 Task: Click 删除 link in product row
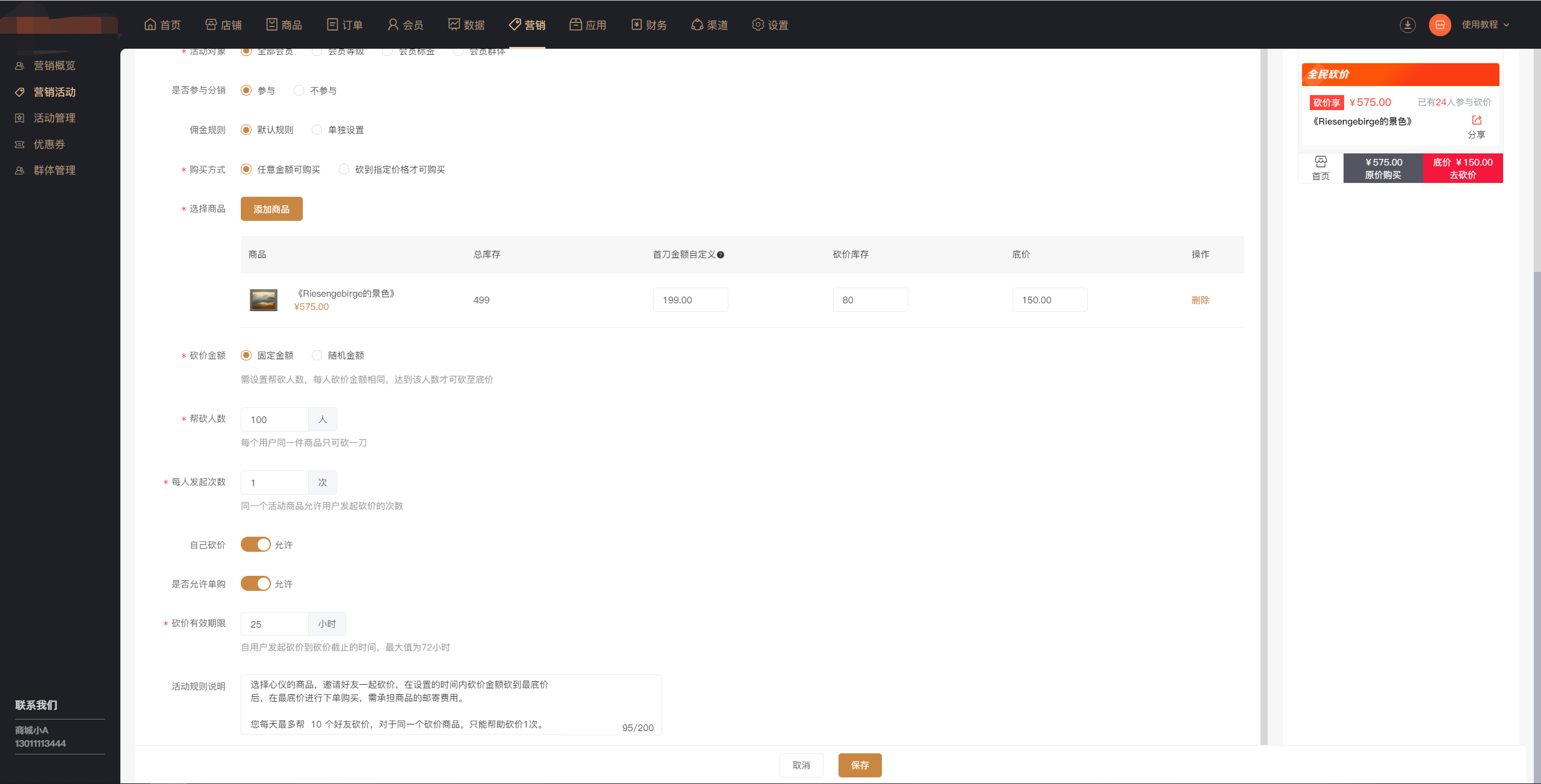click(x=1200, y=300)
